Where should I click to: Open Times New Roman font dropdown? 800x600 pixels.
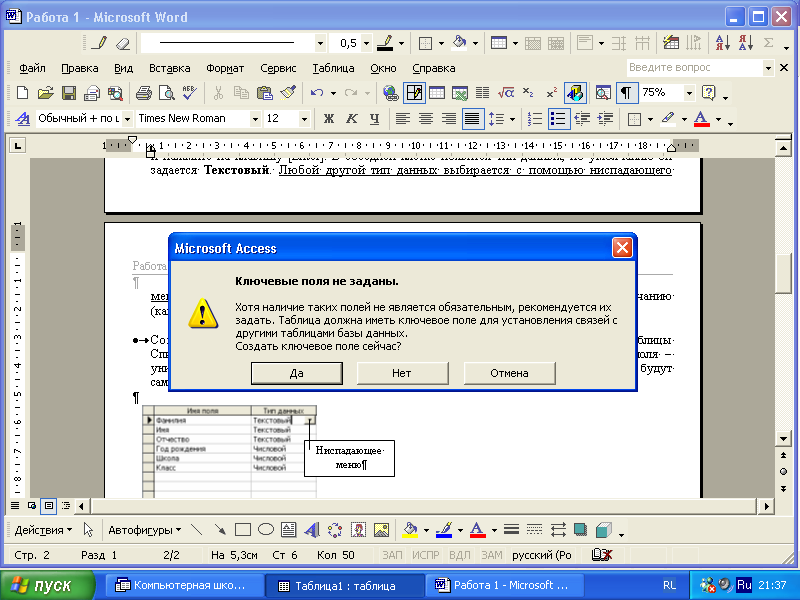click(255, 119)
